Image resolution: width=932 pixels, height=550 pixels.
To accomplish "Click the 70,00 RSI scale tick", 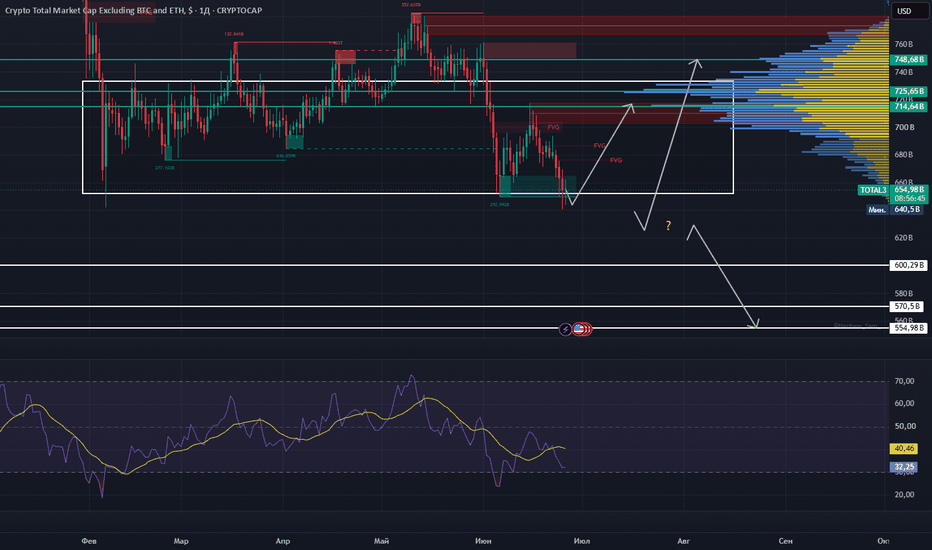I will point(904,381).
